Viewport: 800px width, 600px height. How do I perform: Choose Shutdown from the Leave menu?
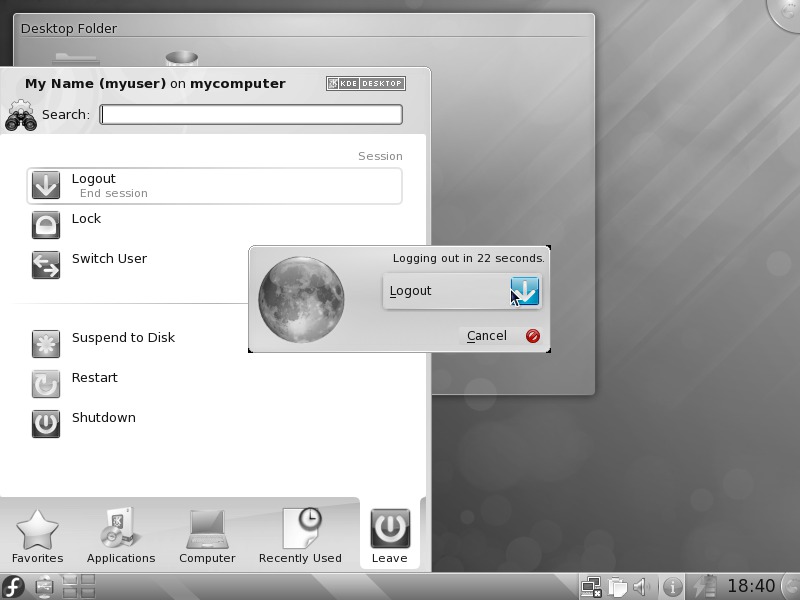click(x=214, y=424)
